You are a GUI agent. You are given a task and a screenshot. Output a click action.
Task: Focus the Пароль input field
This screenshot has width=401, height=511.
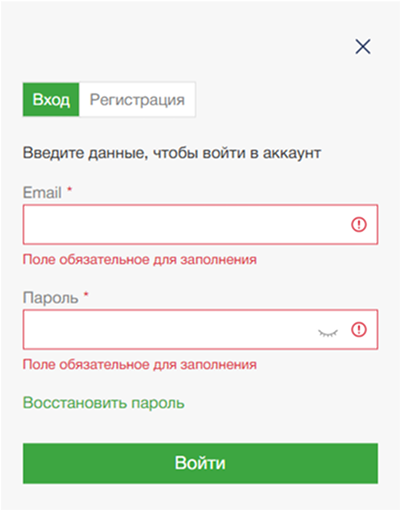200,329
